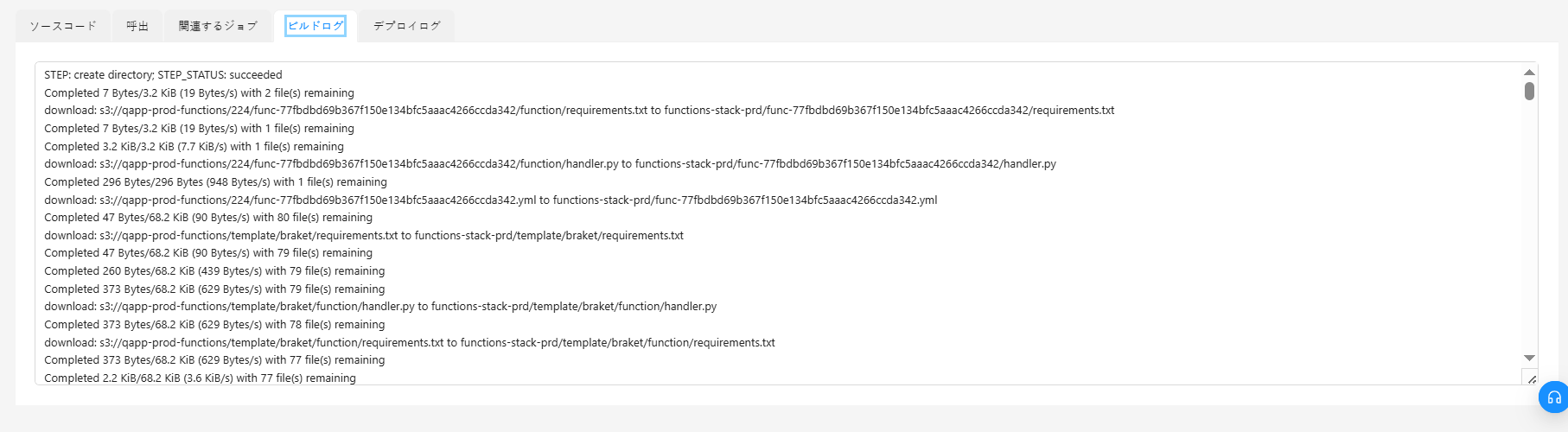Select the 関連するジョブ tab
1568x432 pixels.
click(x=218, y=26)
